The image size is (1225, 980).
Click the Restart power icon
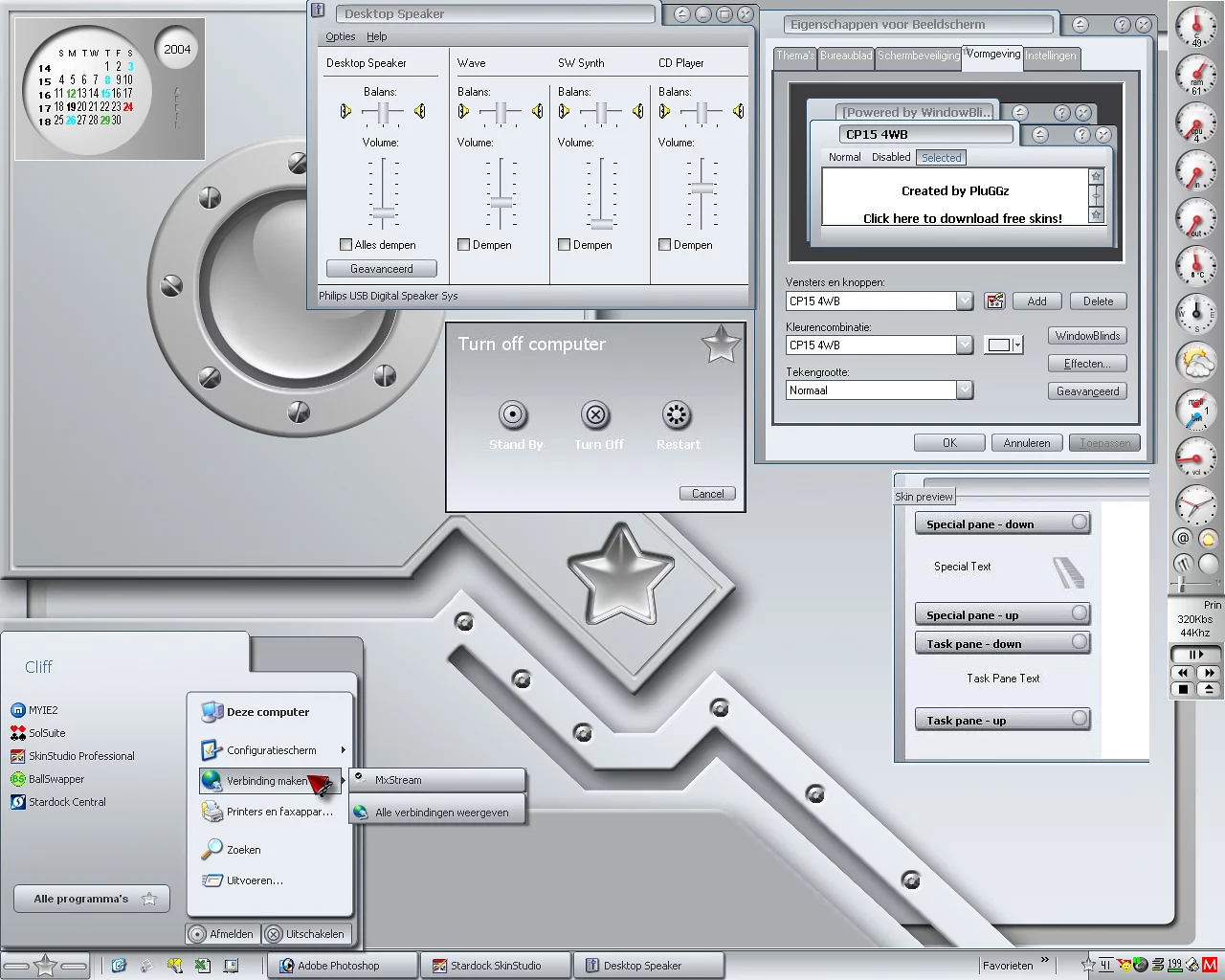coord(677,415)
